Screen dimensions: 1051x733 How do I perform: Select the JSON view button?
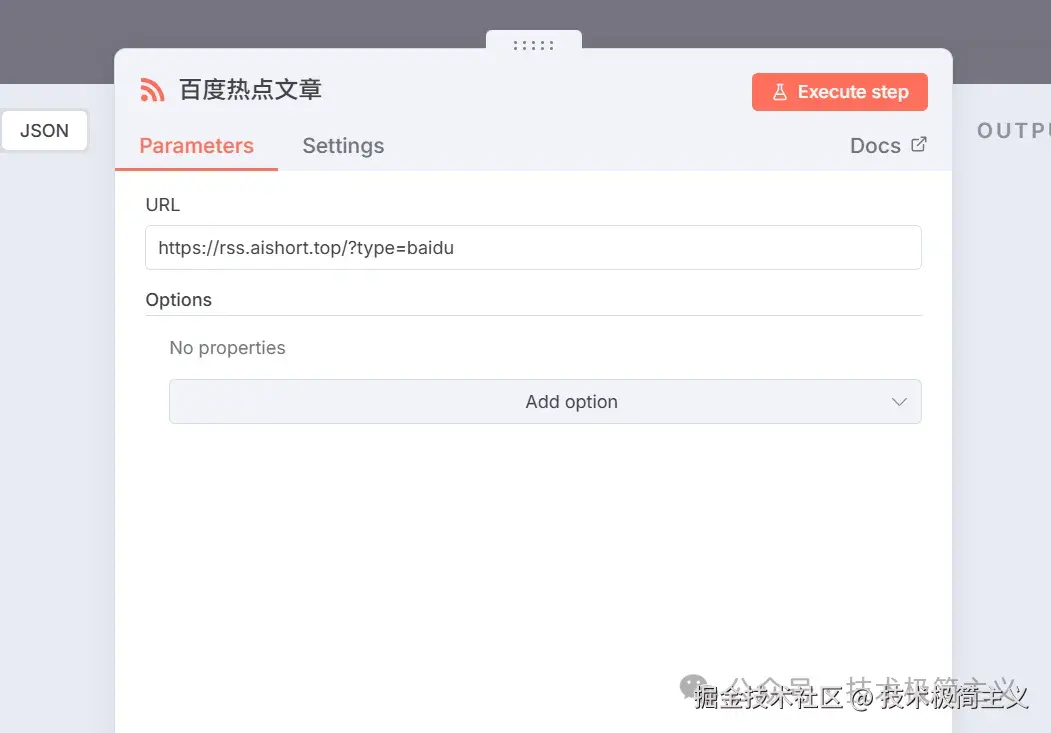tap(44, 131)
